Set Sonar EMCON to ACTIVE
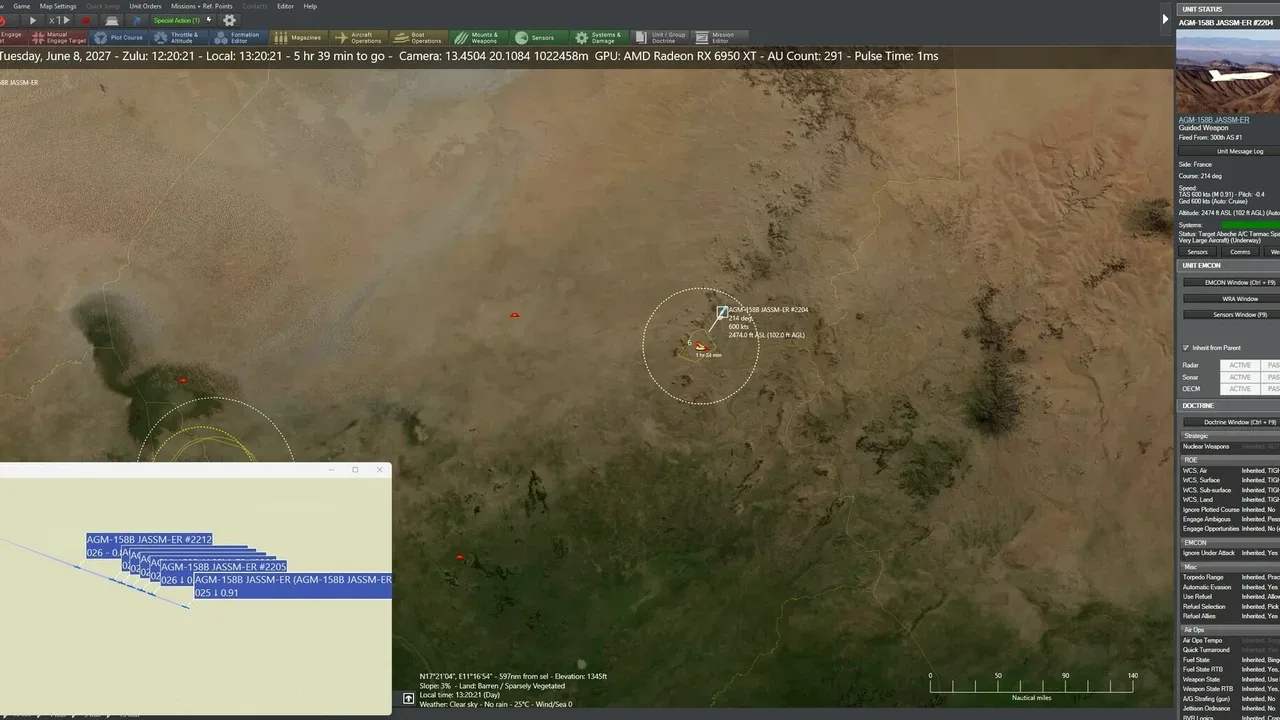Viewport: 1280px width, 720px height. (1239, 377)
